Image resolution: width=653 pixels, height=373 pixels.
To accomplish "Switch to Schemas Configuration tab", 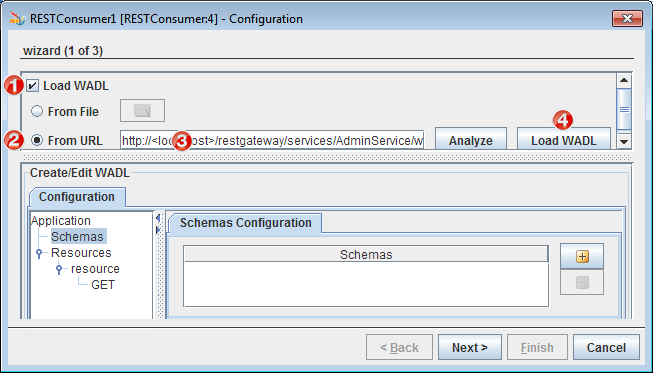I will (245, 223).
